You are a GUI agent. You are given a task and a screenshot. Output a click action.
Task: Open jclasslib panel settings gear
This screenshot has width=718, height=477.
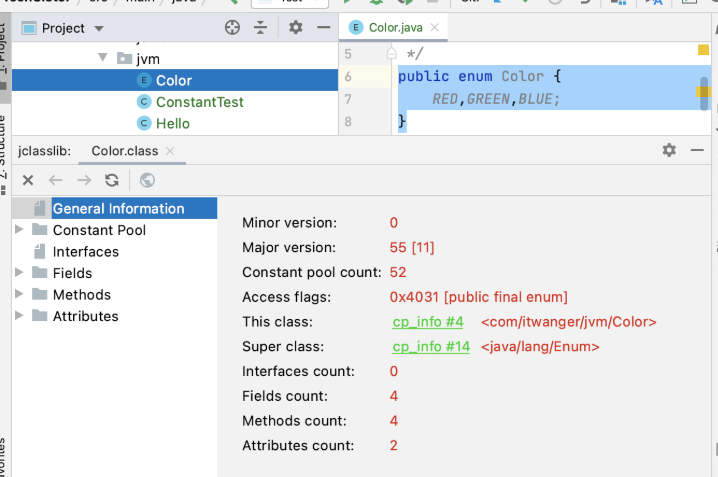click(669, 150)
